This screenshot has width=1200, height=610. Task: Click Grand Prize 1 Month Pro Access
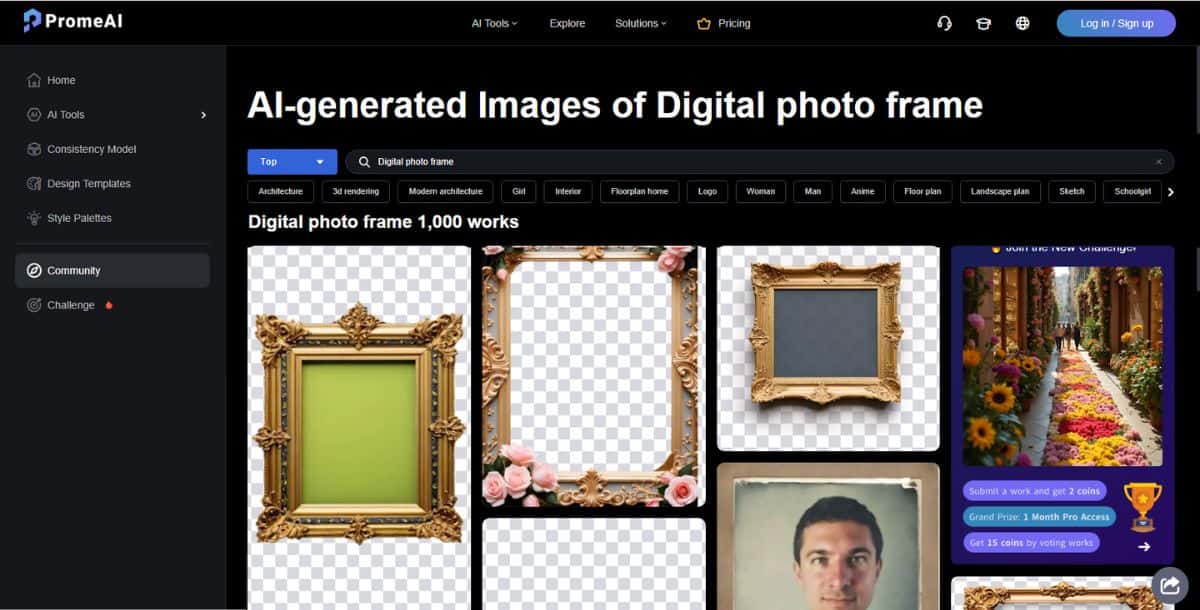pos(1040,517)
